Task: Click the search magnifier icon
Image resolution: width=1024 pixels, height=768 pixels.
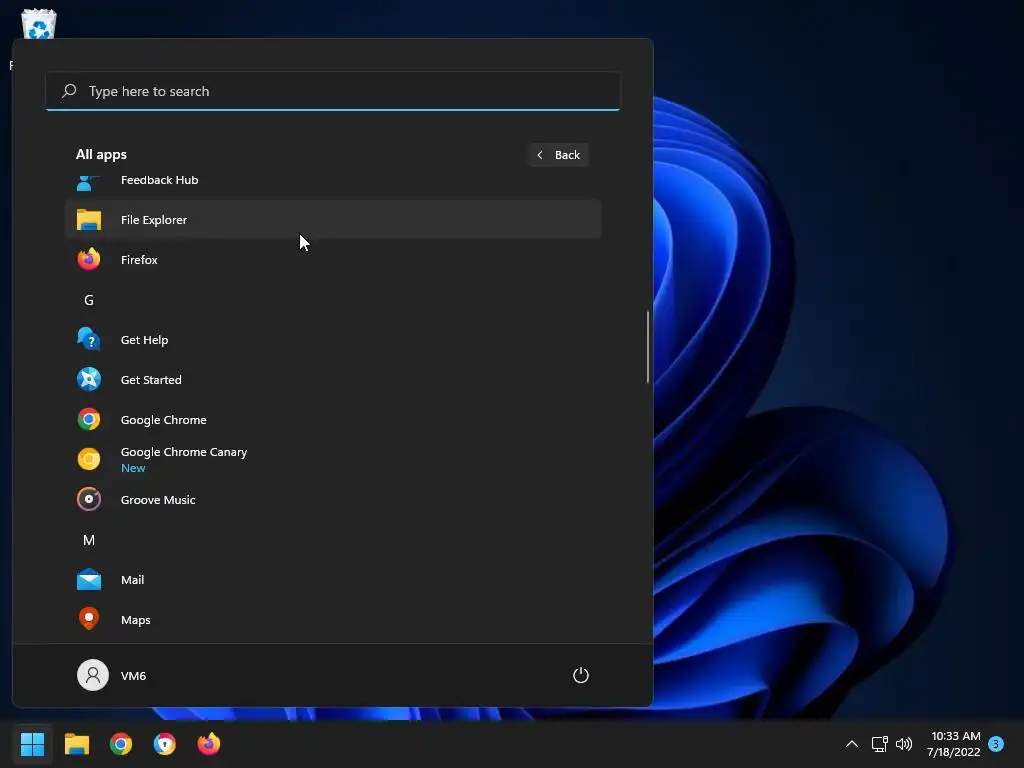Action: 69,91
